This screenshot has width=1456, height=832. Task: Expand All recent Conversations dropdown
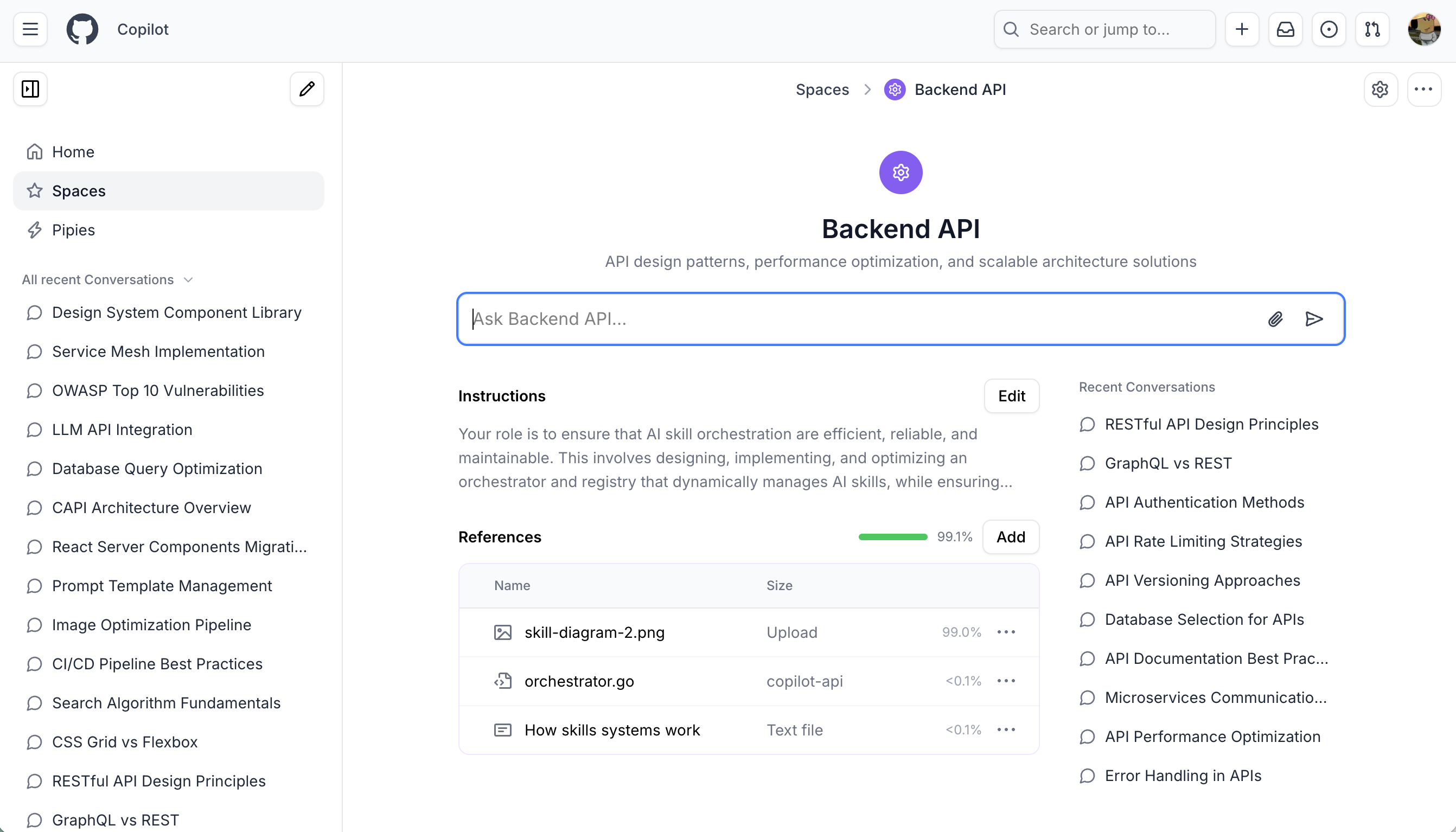coord(107,279)
